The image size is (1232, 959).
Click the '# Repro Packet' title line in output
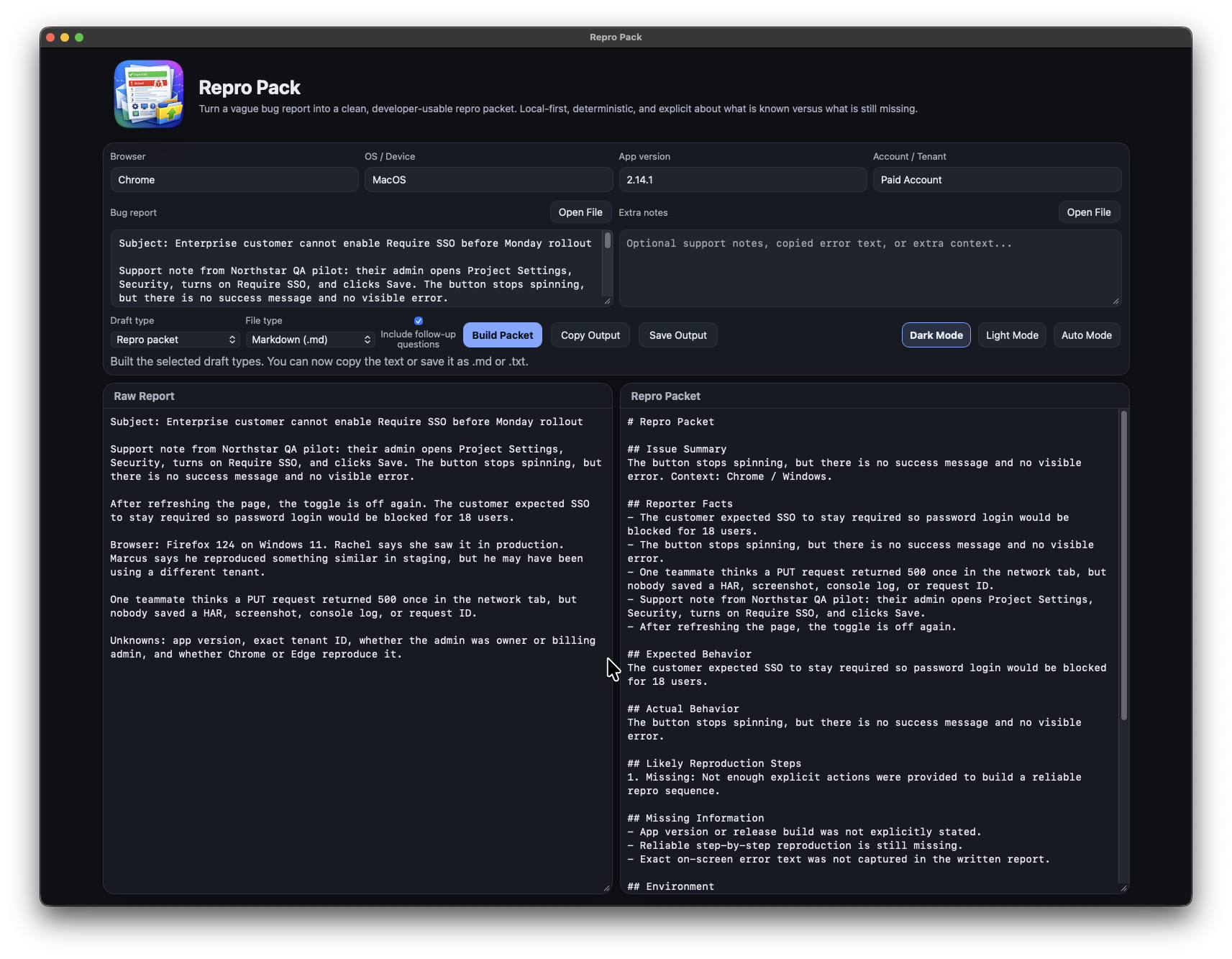pyautogui.click(x=670, y=422)
